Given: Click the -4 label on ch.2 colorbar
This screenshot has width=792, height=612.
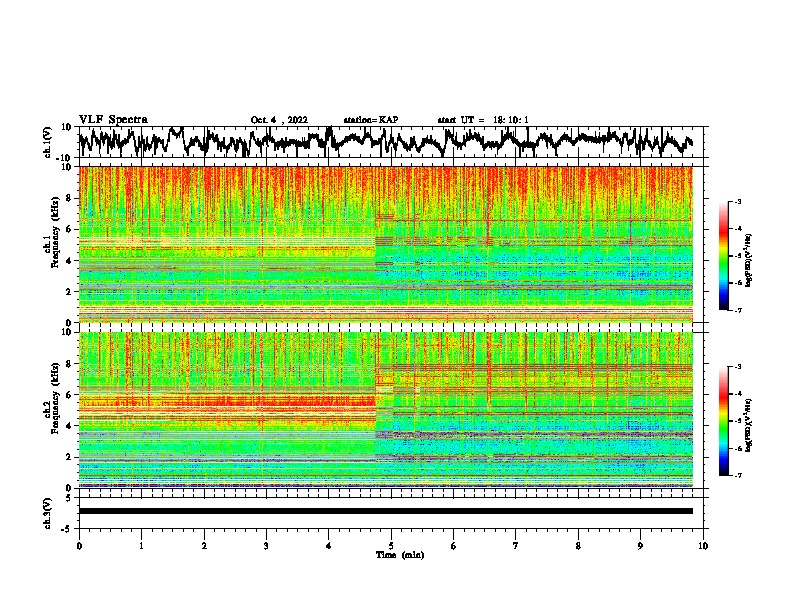Looking at the screenshot, I should [738, 394].
